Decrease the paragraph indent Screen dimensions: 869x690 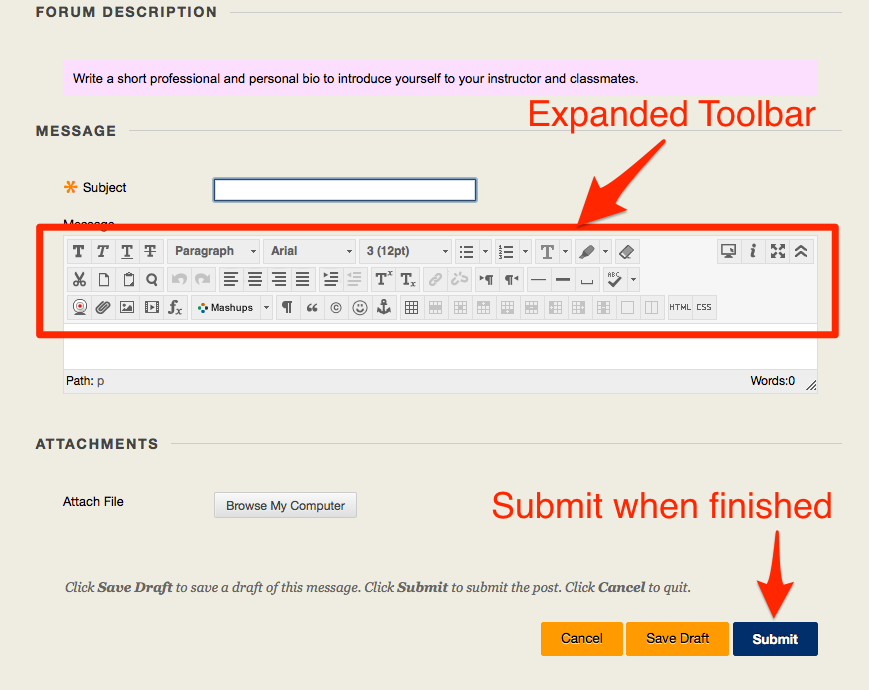[354, 280]
